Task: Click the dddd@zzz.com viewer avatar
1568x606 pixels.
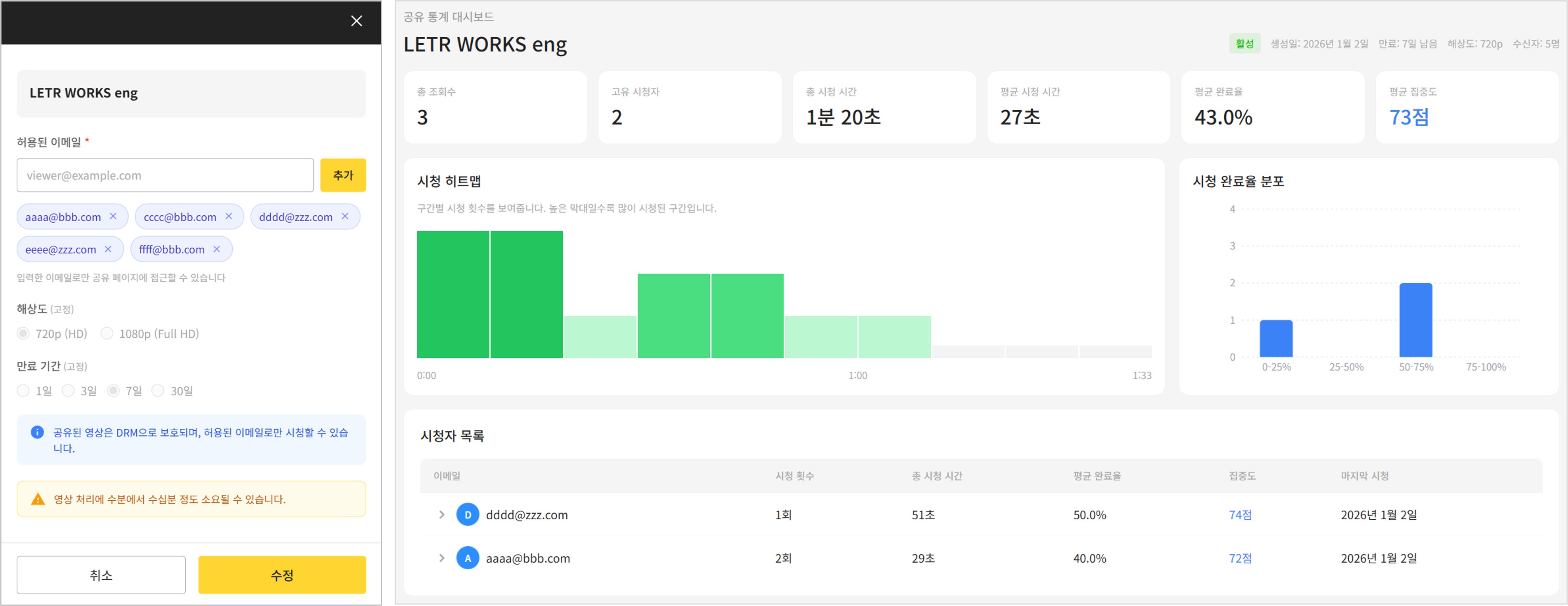Action: point(467,515)
